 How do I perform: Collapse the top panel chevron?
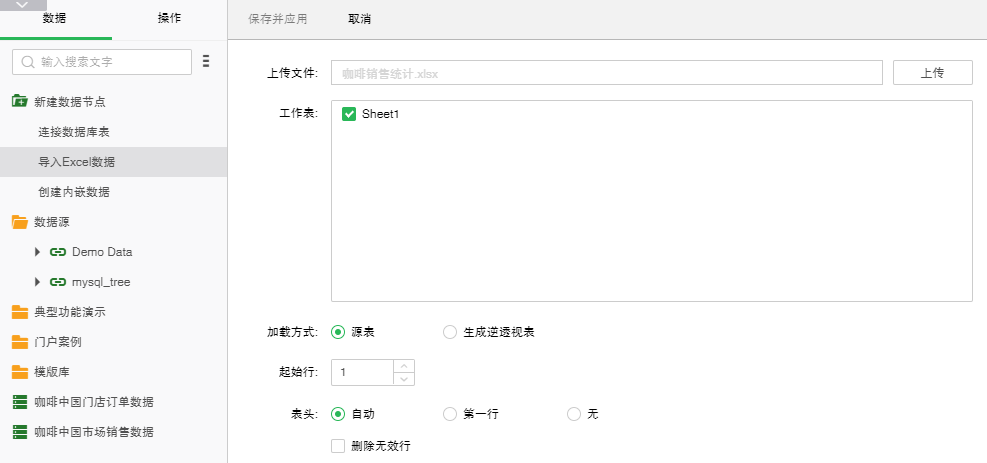click(23, 5)
